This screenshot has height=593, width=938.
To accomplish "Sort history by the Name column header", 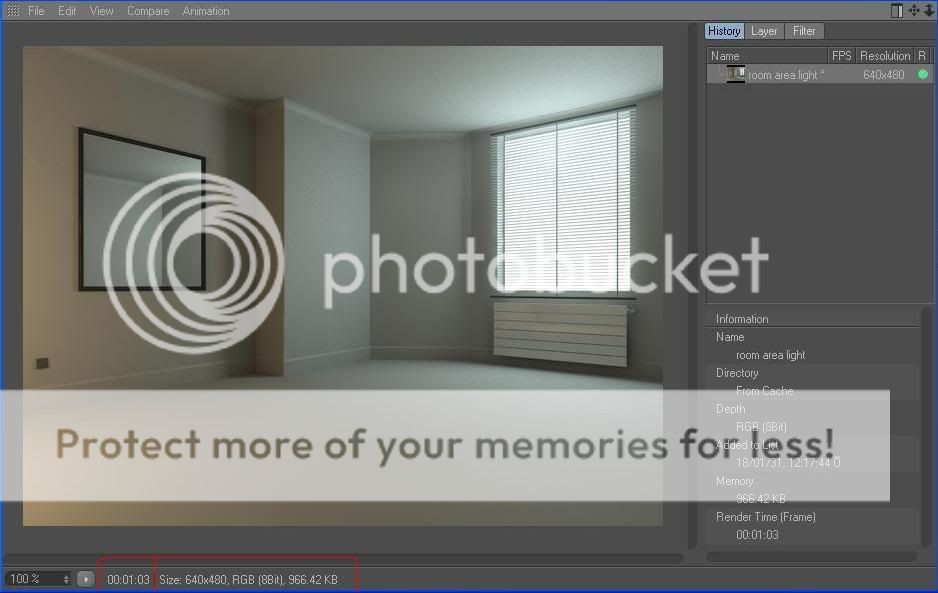I will pyautogui.click(x=768, y=56).
